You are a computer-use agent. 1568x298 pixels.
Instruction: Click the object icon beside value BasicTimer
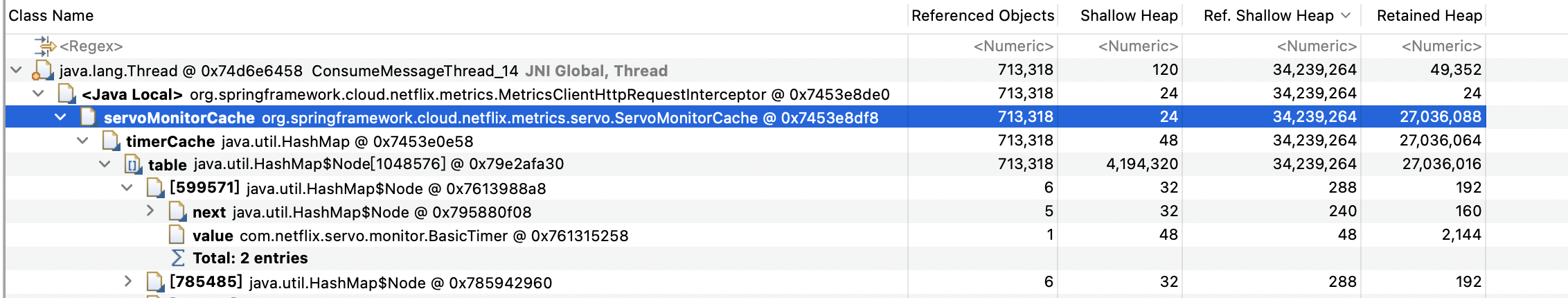pos(177,236)
